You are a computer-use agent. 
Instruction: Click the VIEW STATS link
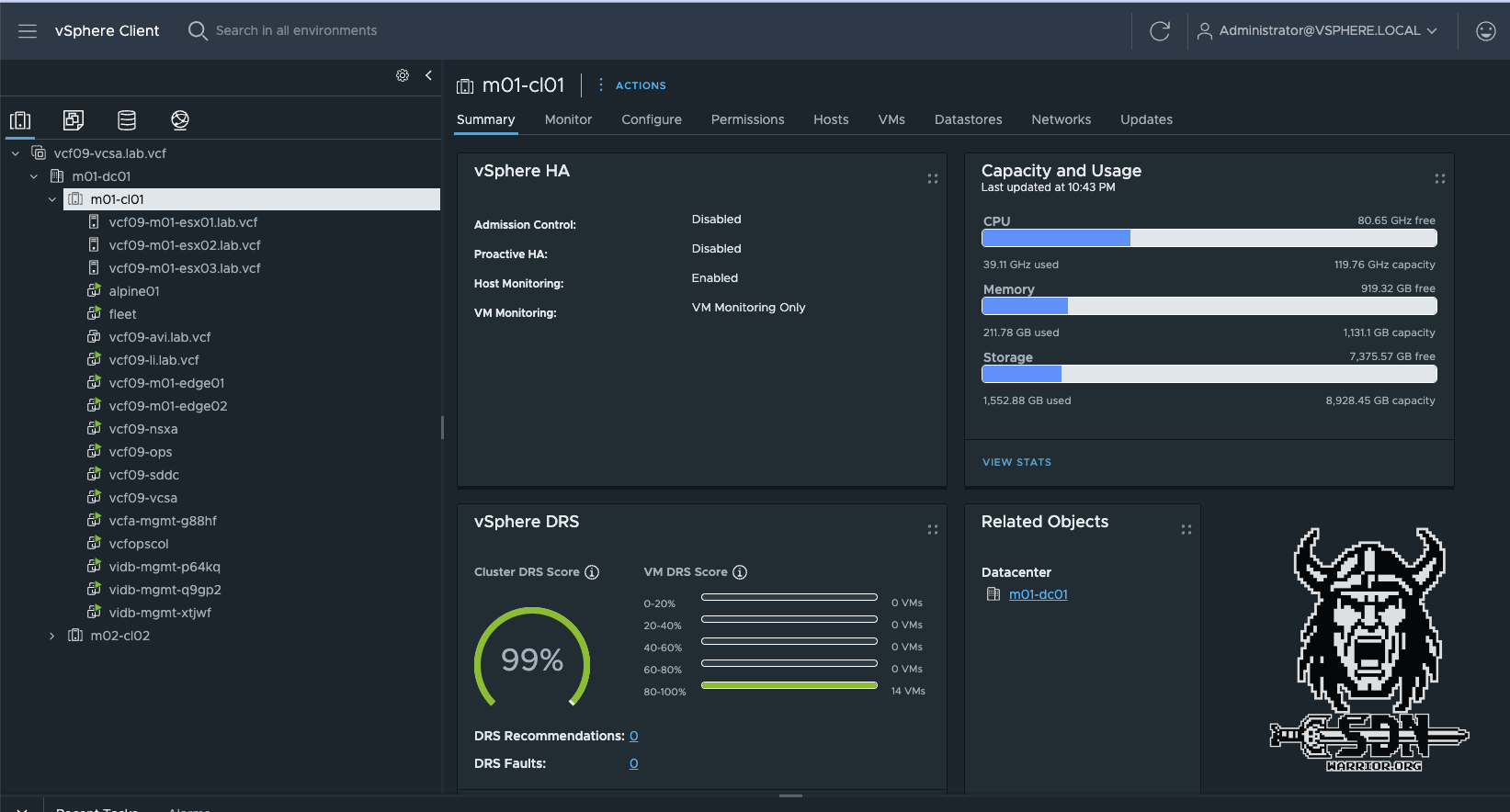click(x=1016, y=462)
